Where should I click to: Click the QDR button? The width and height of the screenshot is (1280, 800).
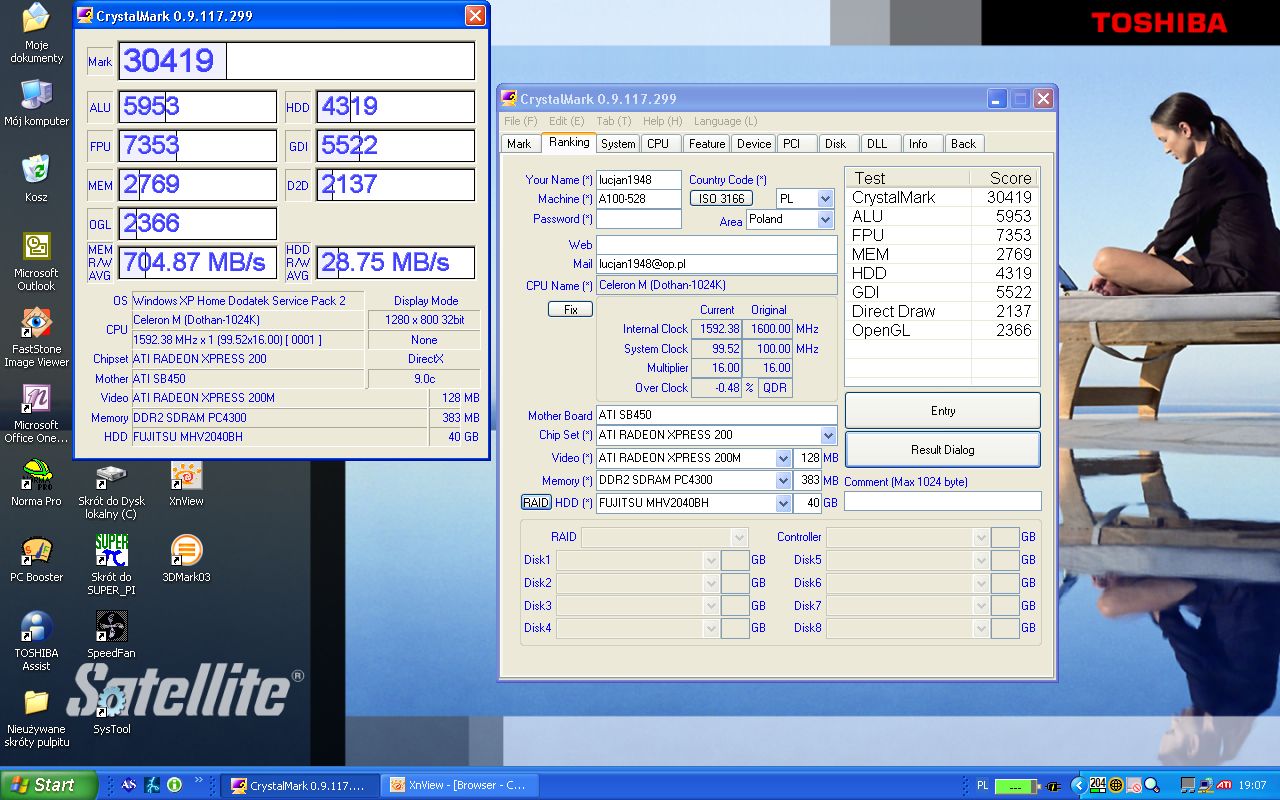tap(774, 388)
